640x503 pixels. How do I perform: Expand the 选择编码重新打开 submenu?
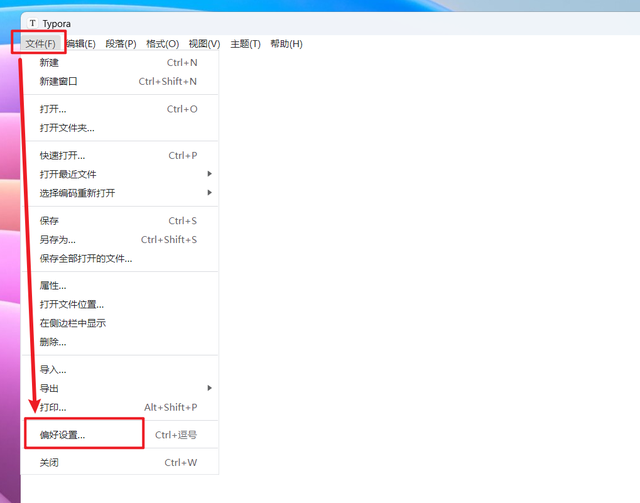pyautogui.click(x=120, y=193)
